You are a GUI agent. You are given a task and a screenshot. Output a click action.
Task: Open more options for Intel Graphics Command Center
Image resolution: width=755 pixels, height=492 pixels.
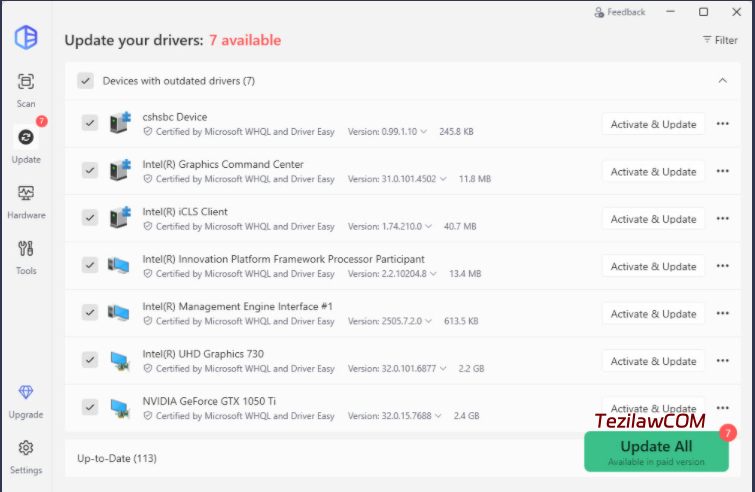click(x=722, y=171)
